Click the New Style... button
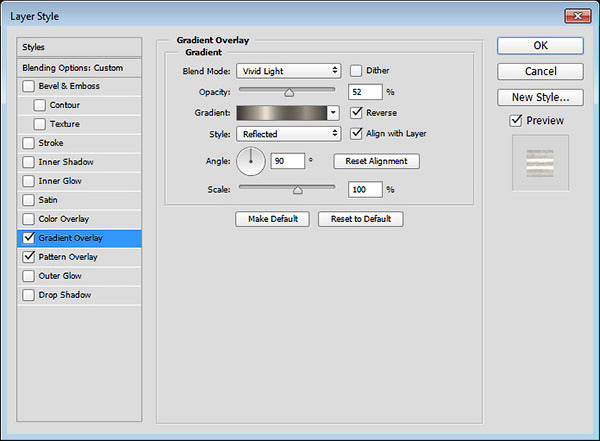 pyautogui.click(x=540, y=98)
